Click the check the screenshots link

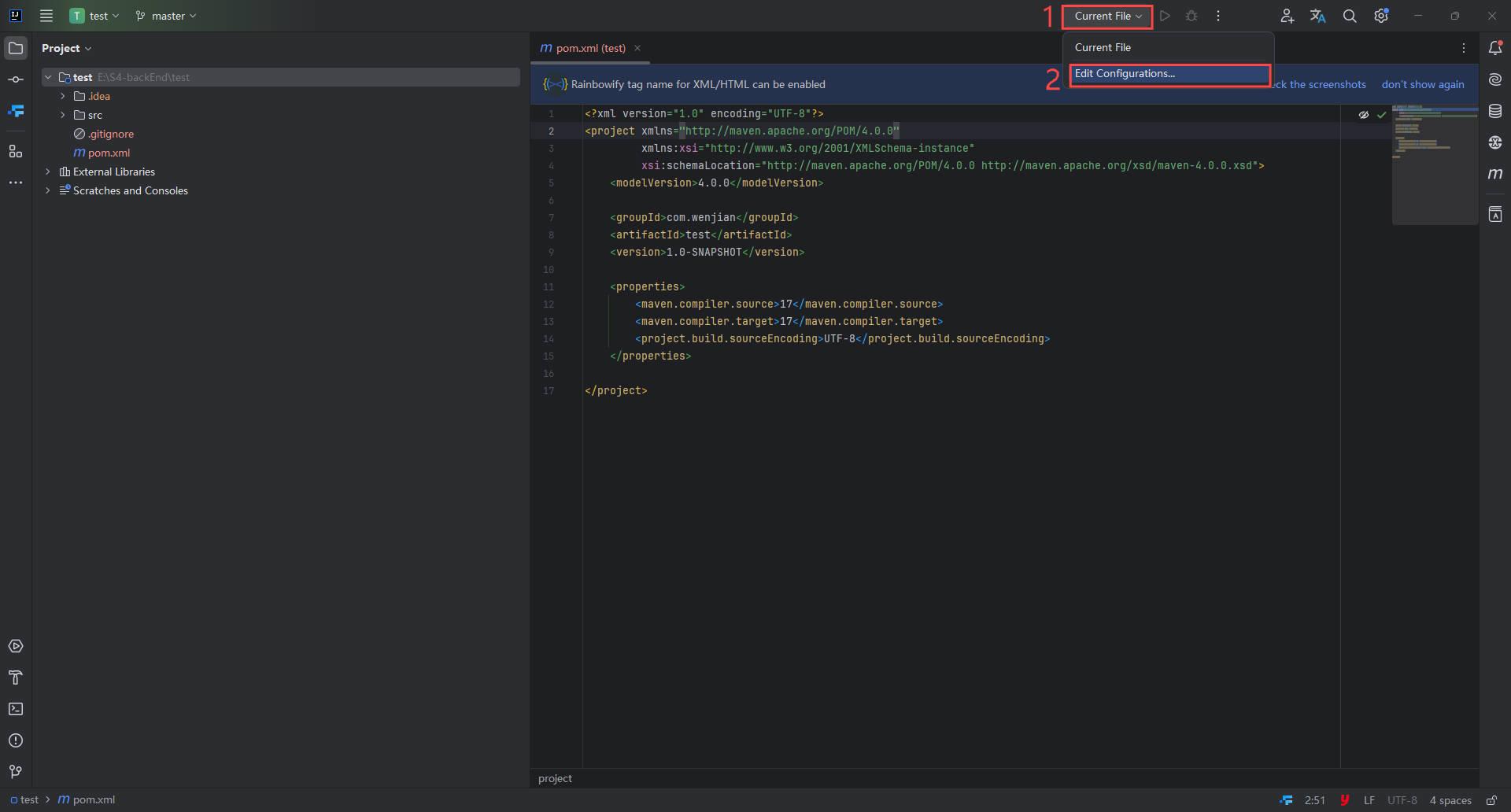click(1321, 84)
